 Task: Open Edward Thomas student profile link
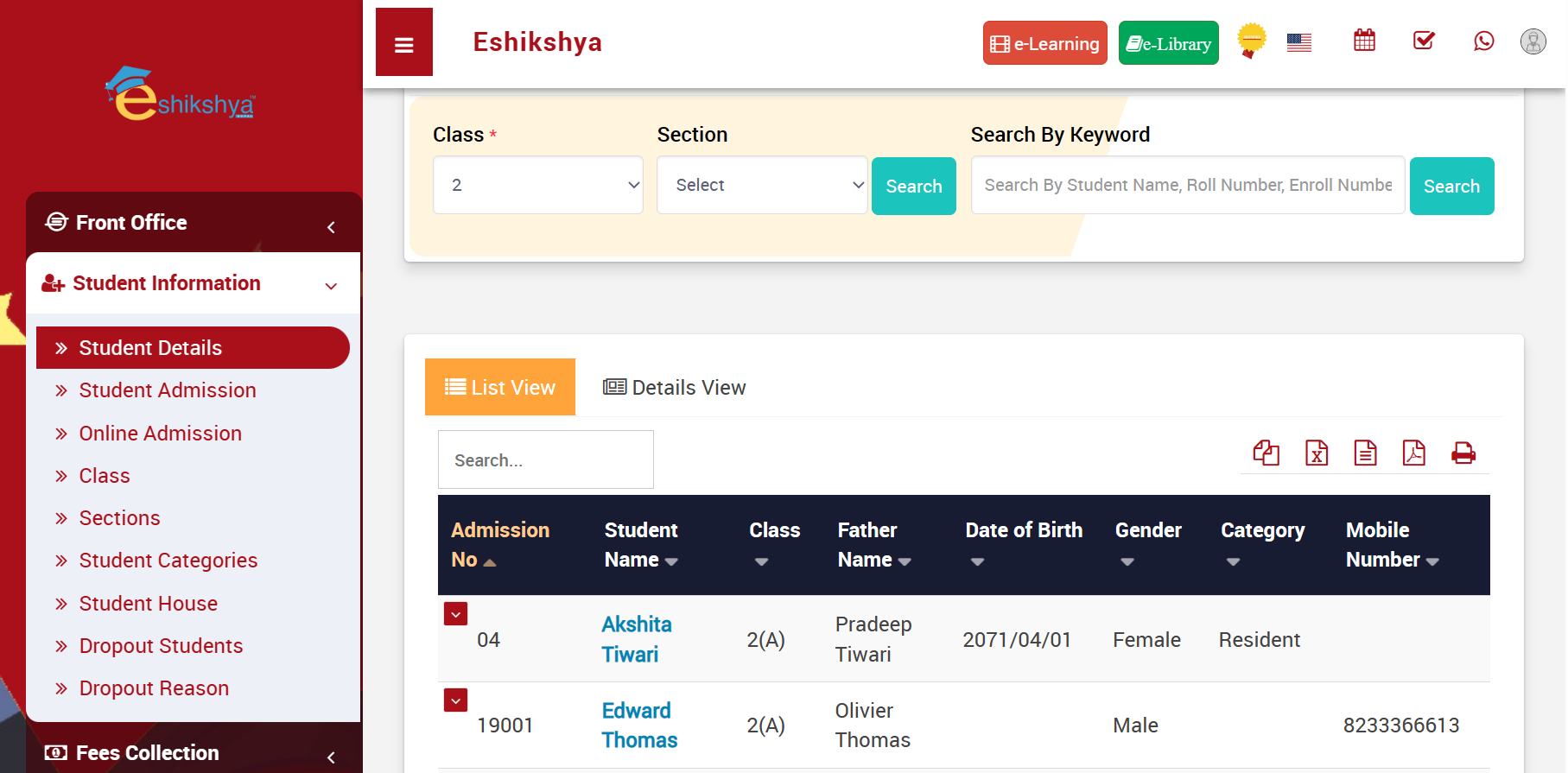(639, 725)
